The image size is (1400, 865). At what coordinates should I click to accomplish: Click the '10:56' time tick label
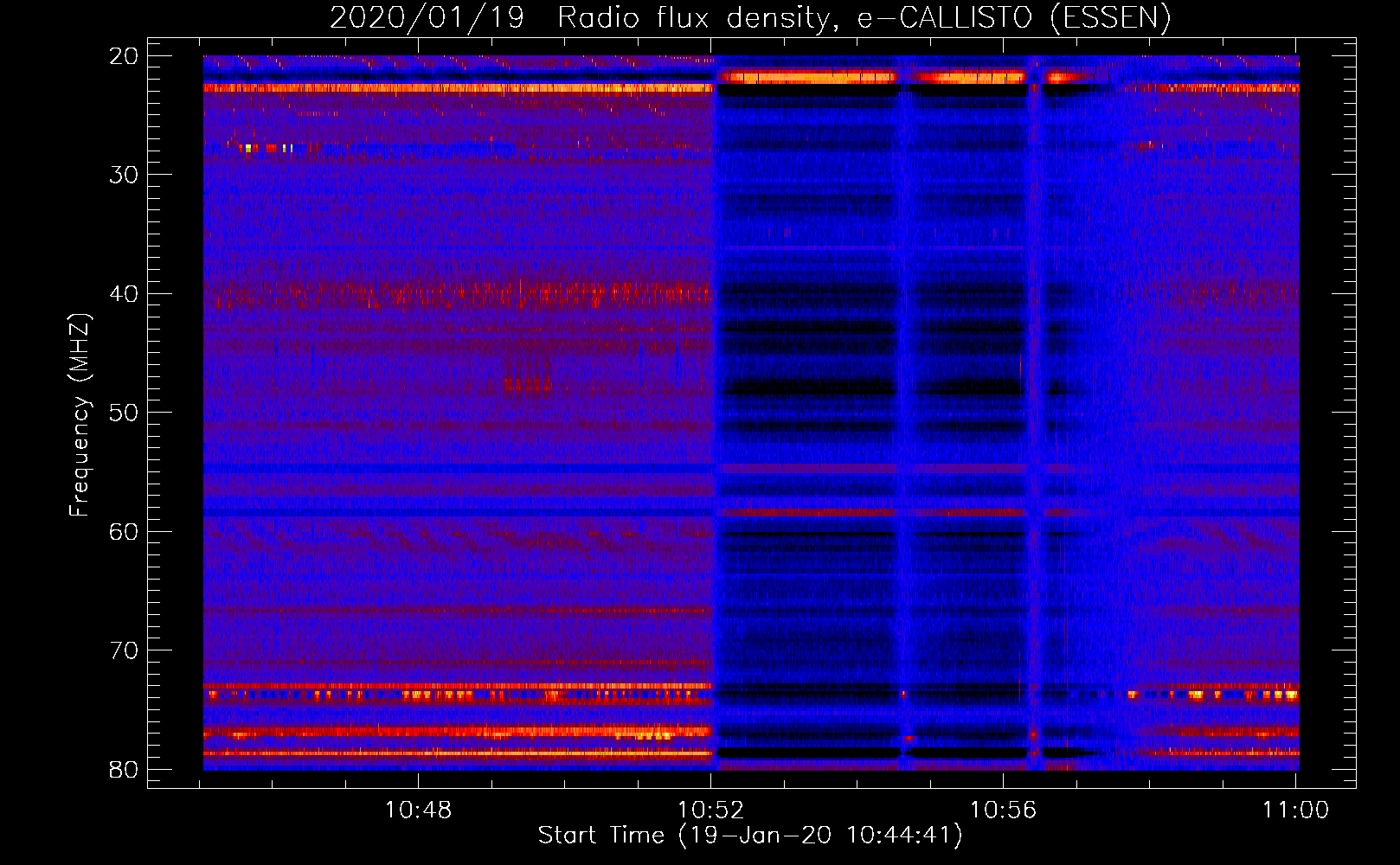1003,811
